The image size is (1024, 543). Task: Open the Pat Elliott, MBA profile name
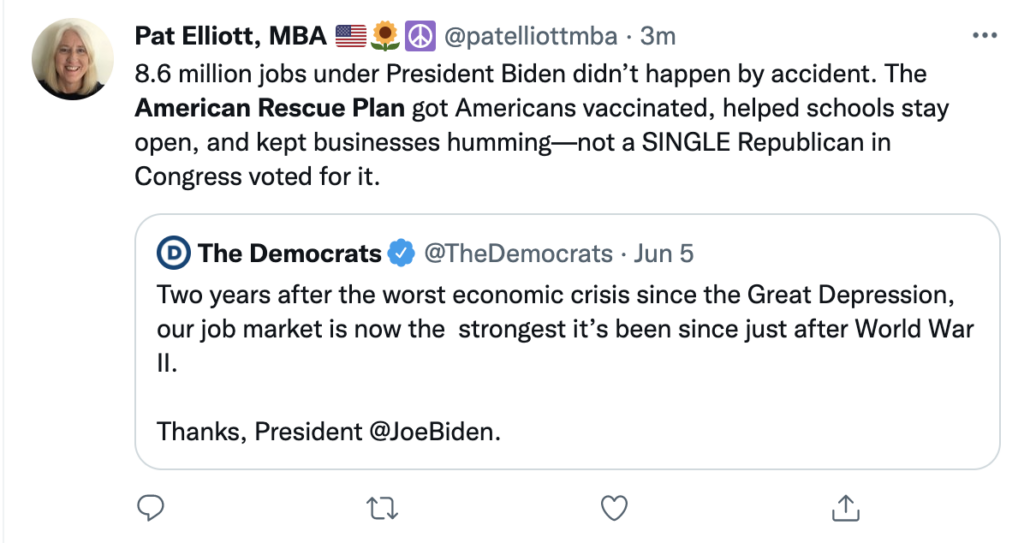click(x=231, y=37)
